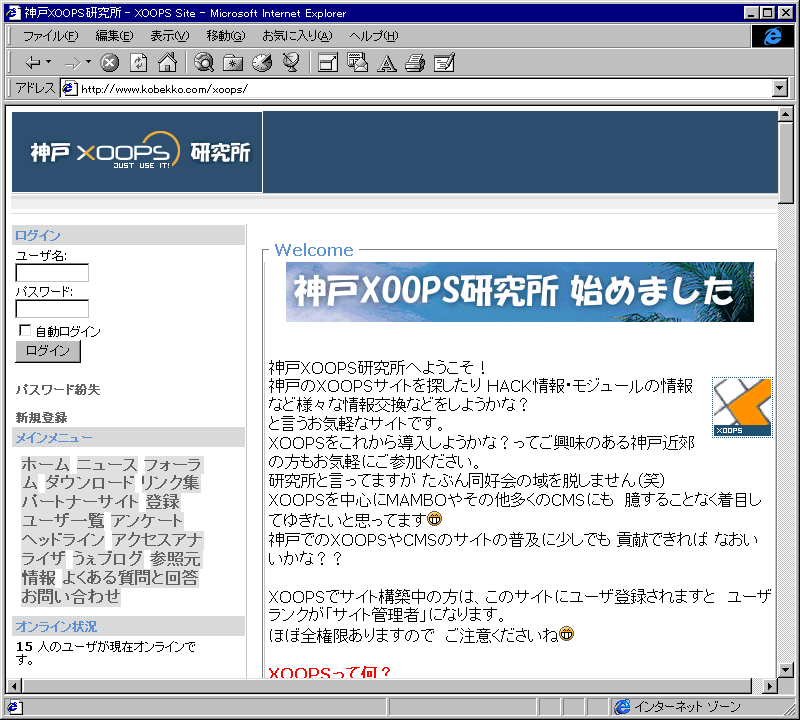Click the horizontal scrollbar thumb
The width and height of the screenshot is (800, 720).
[x=387, y=686]
